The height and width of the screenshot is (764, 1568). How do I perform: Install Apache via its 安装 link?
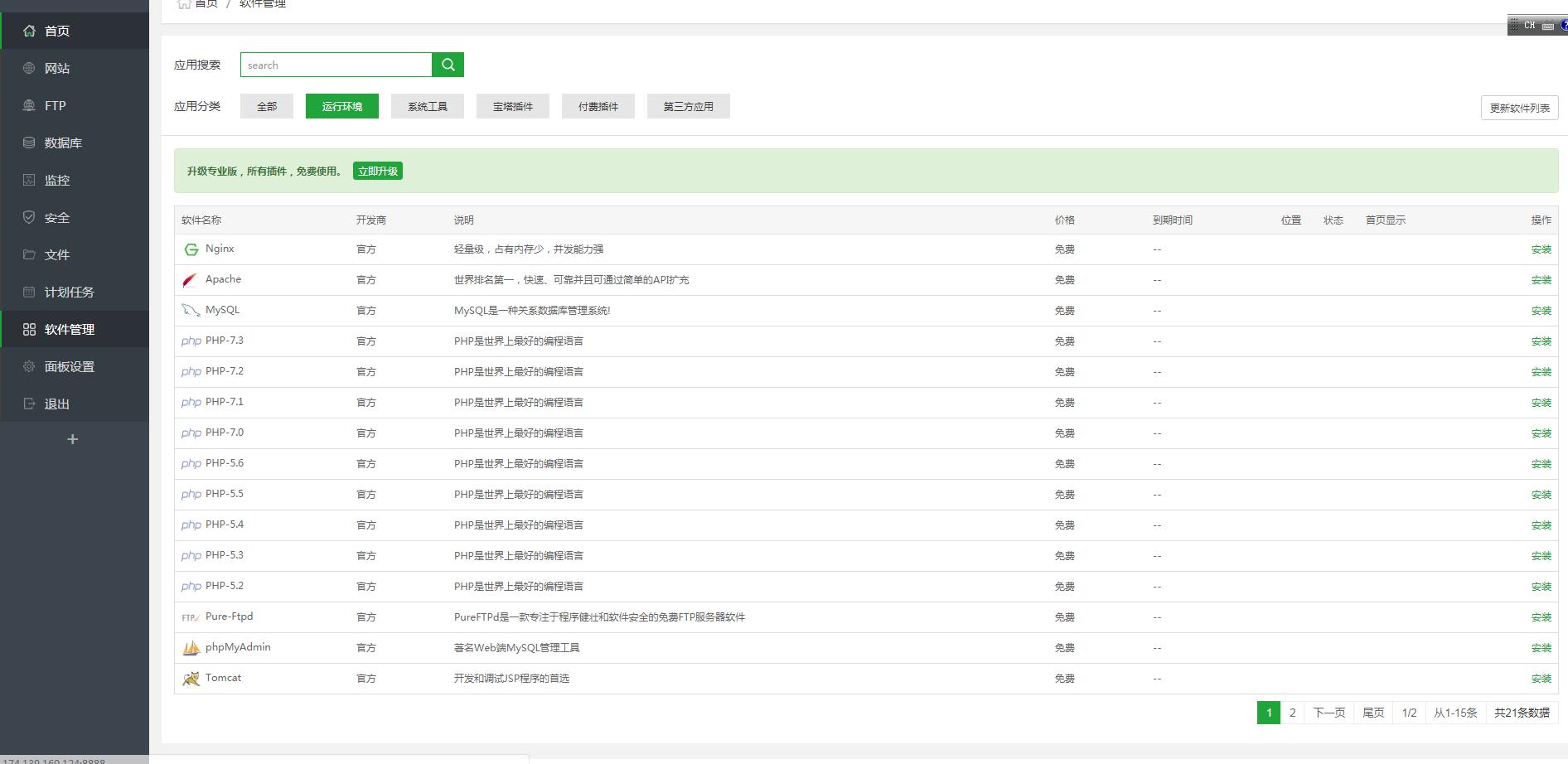(x=1541, y=280)
